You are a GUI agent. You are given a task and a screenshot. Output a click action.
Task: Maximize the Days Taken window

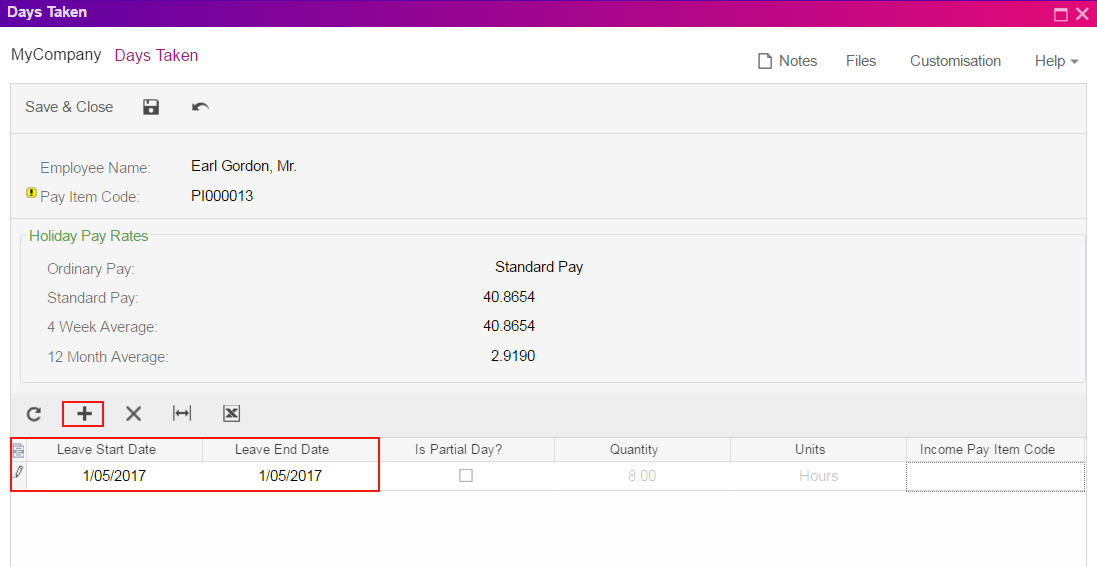tap(1061, 14)
